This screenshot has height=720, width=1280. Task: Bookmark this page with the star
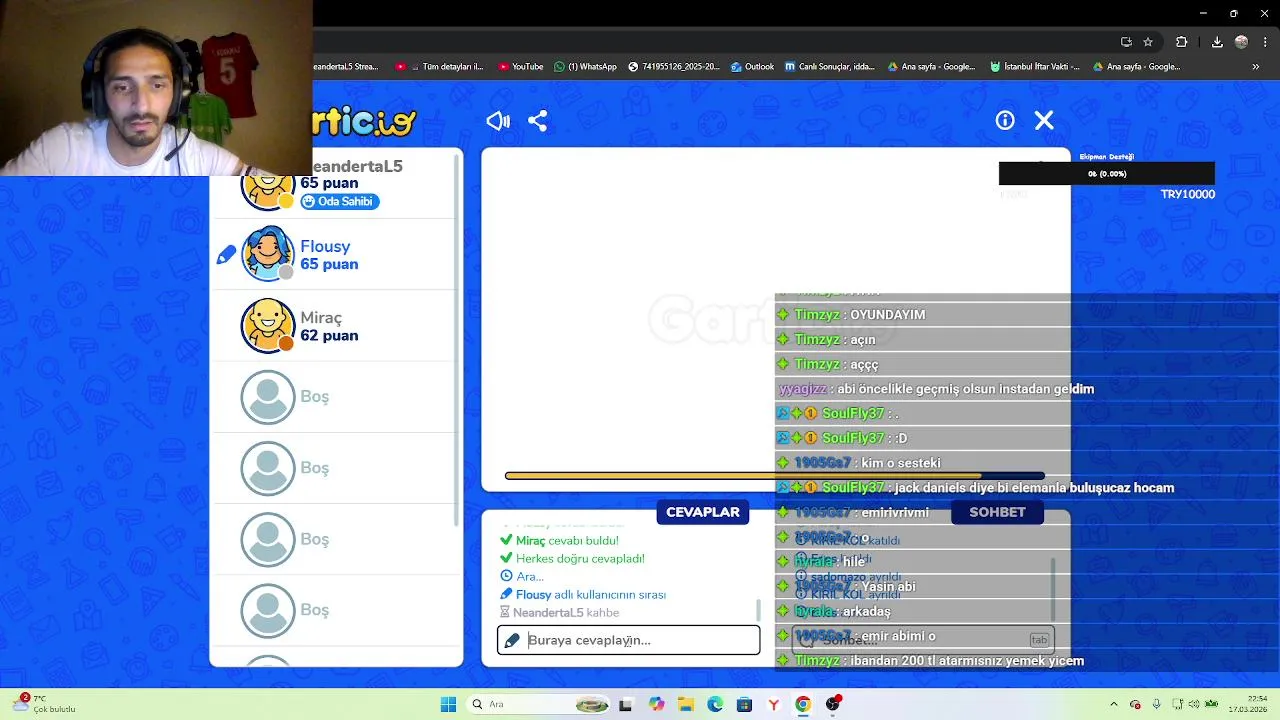(x=1148, y=42)
